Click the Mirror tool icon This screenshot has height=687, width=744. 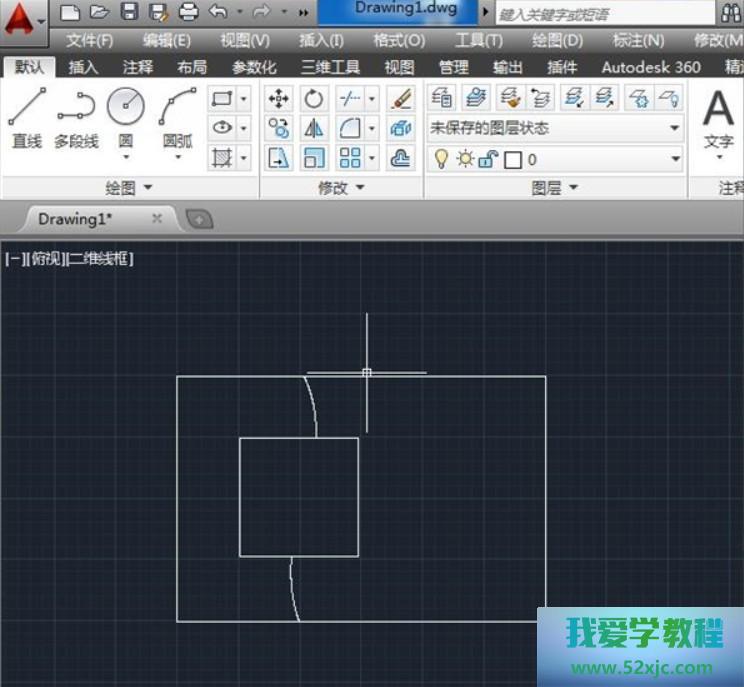pos(314,128)
